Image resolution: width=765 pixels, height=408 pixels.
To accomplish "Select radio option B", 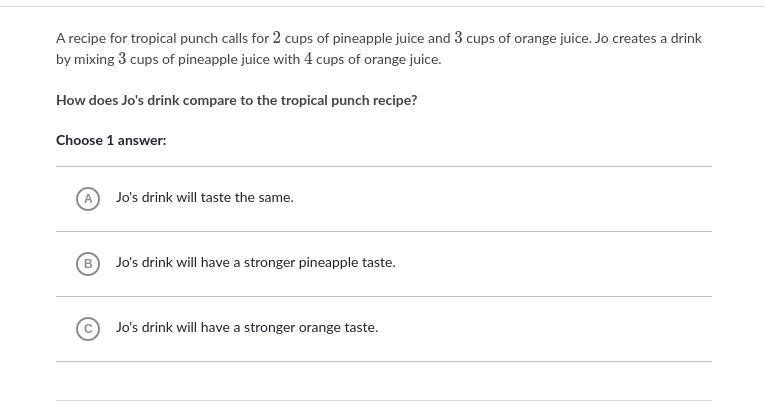I will [88, 263].
